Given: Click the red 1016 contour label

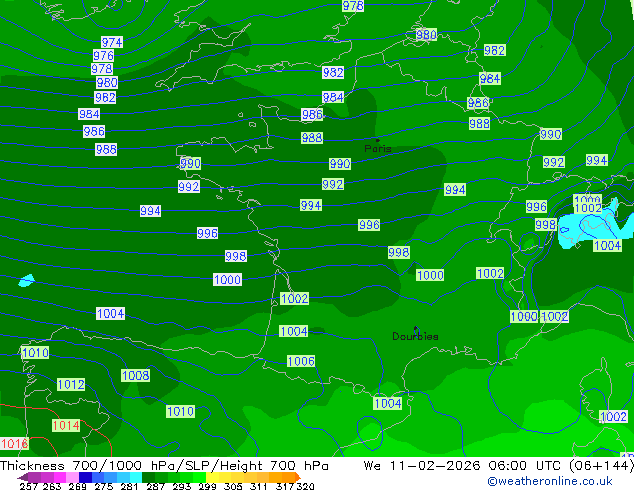Looking at the screenshot, I should coord(14,444).
